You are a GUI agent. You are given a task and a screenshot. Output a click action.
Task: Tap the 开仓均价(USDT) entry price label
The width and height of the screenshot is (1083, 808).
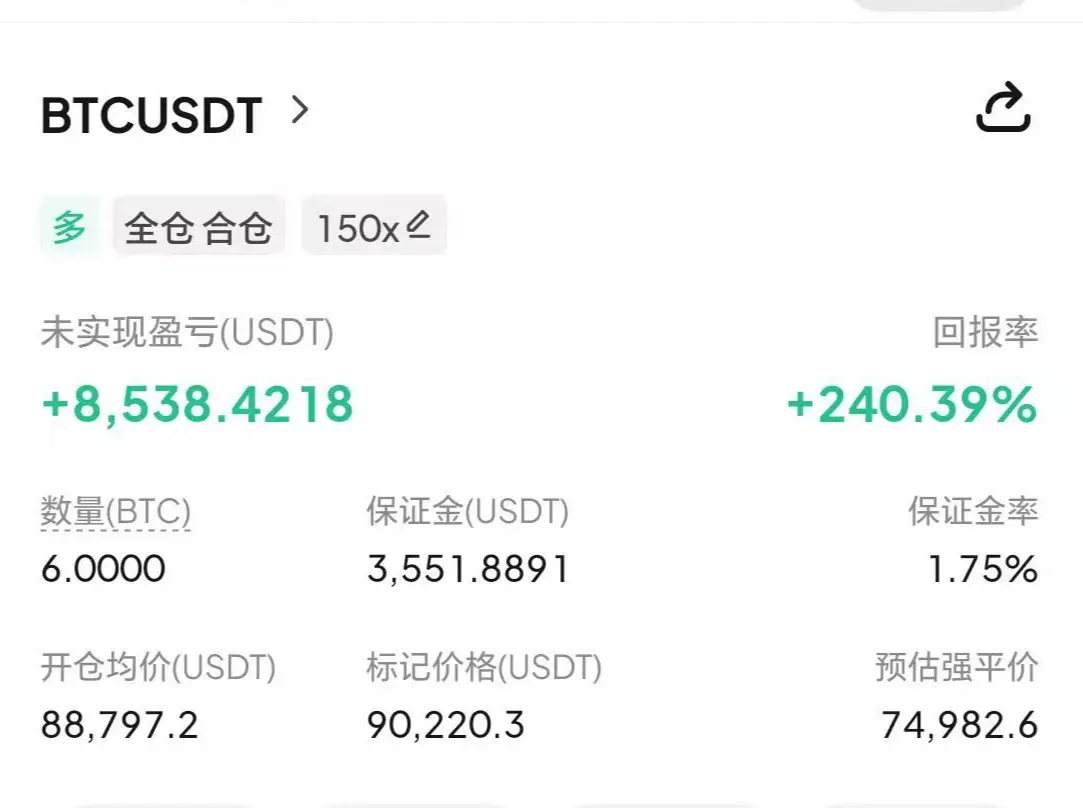pyautogui.click(x=158, y=667)
